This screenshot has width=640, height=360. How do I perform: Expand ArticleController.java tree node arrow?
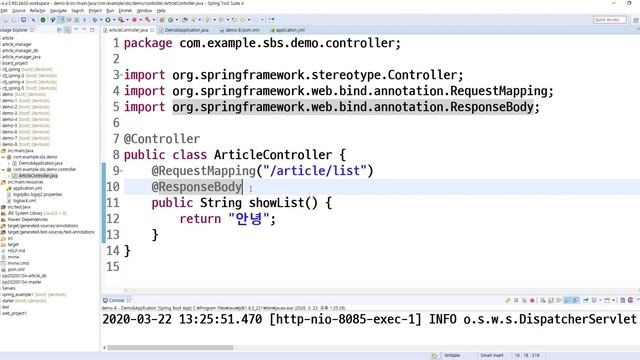9,176
